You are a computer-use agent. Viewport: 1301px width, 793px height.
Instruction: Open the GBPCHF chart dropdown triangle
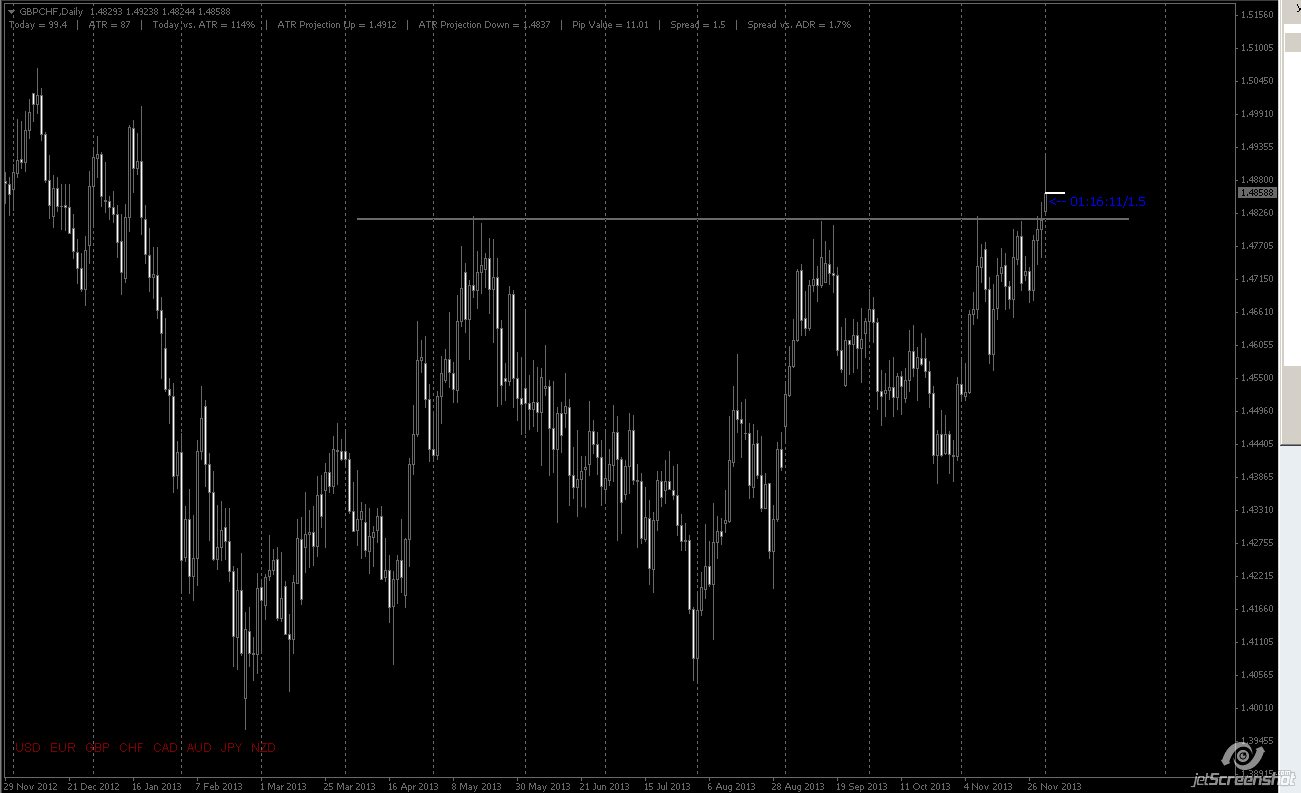click(x=12, y=12)
